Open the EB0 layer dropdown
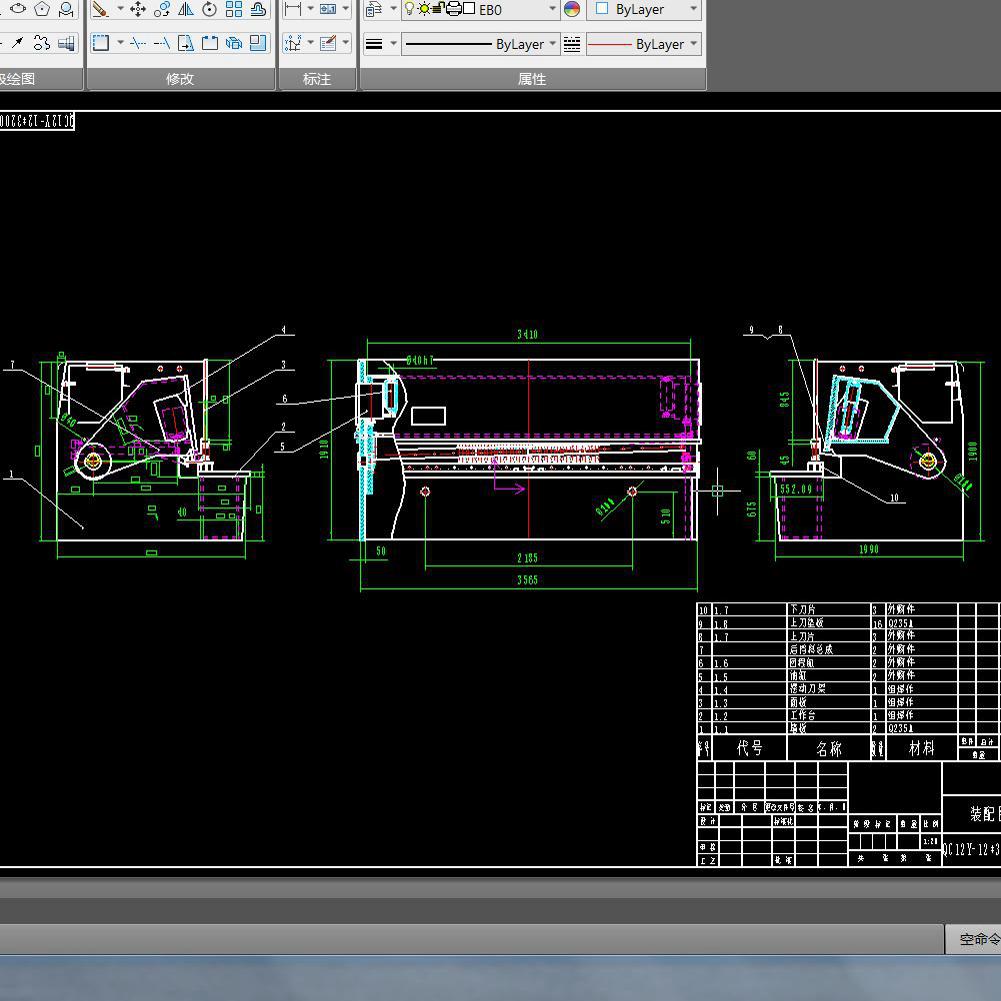1001x1001 pixels. point(552,9)
